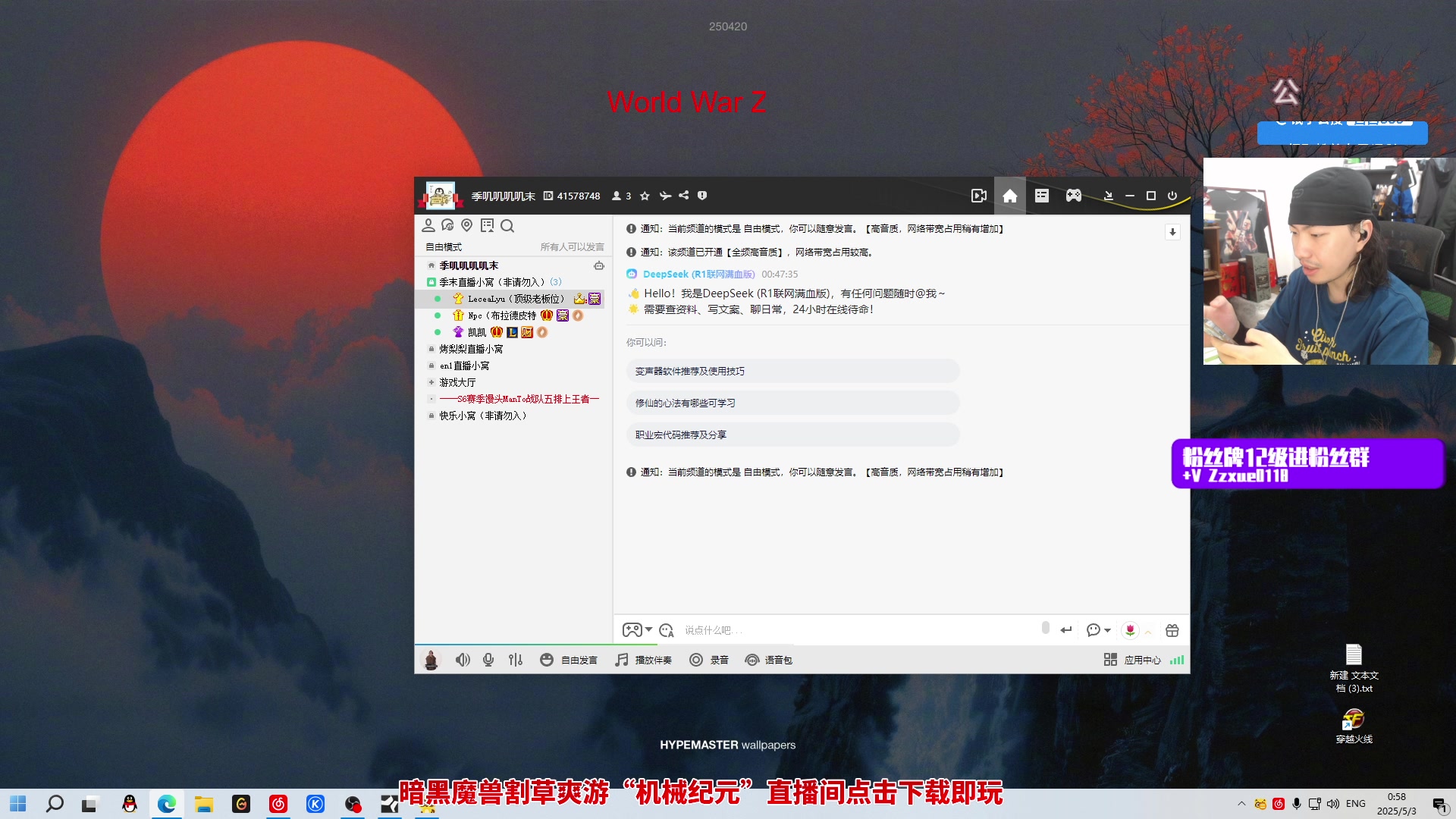Select red S6赛季馒头ManTo战队 channel row
Viewport: 1456px width, 819px height.
(519, 399)
